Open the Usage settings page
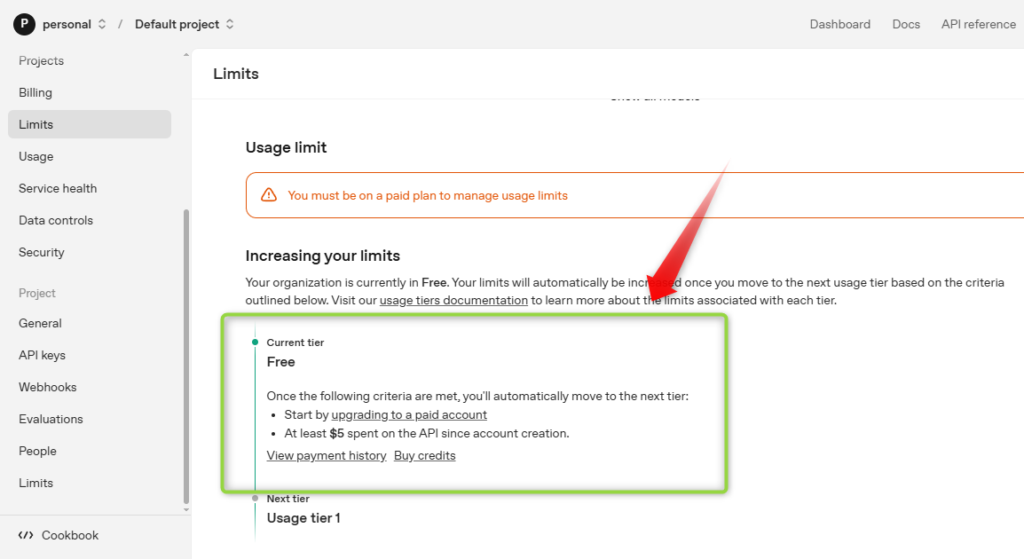Image resolution: width=1024 pixels, height=559 pixels. [36, 157]
